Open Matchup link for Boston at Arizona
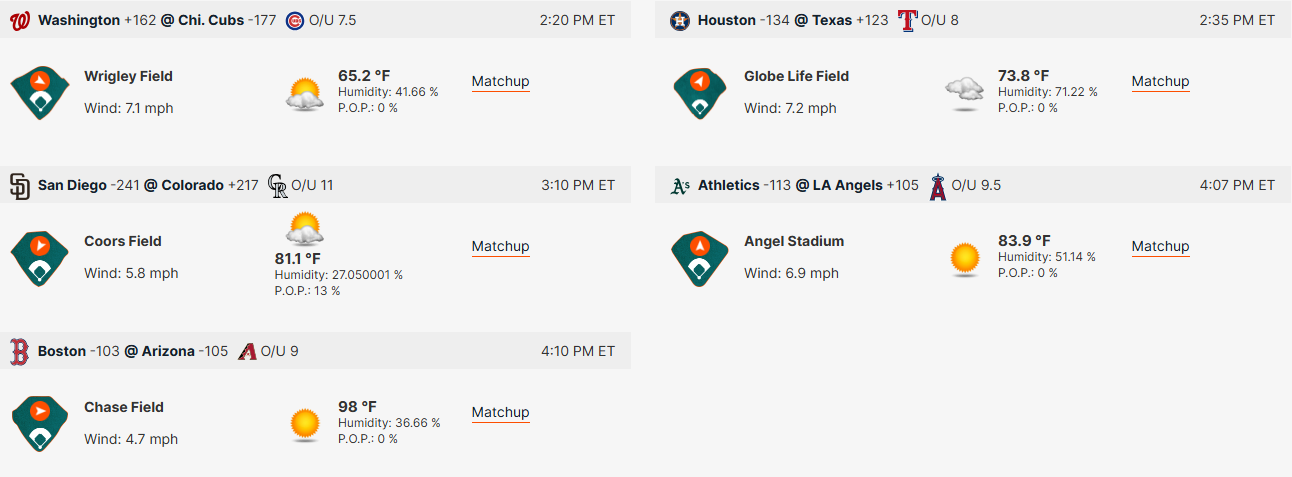The height and width of the screenshot is (477, 1292). [x=500, y=412]
